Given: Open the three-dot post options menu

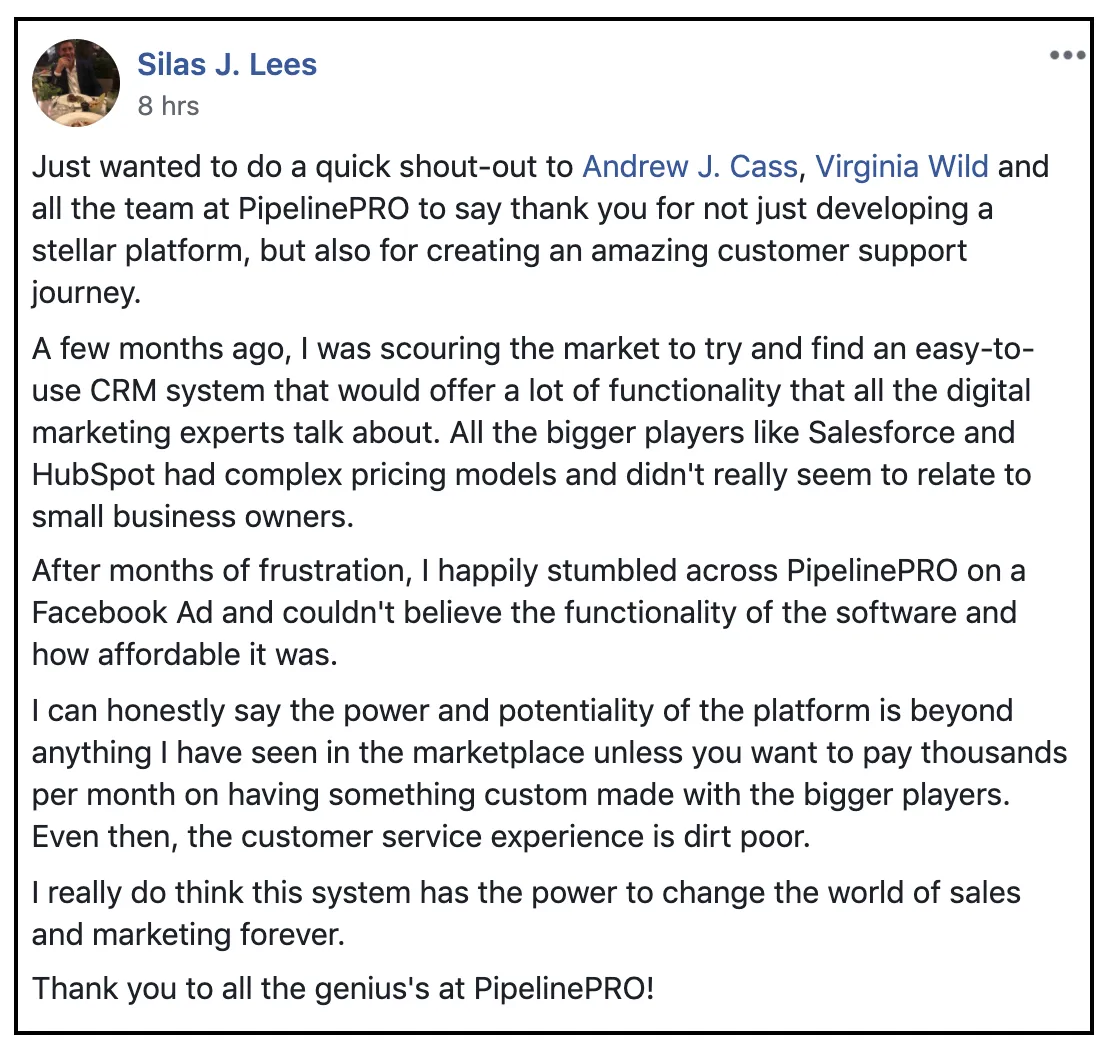Looking at the screenshot, I should (x=1067, y=55).
